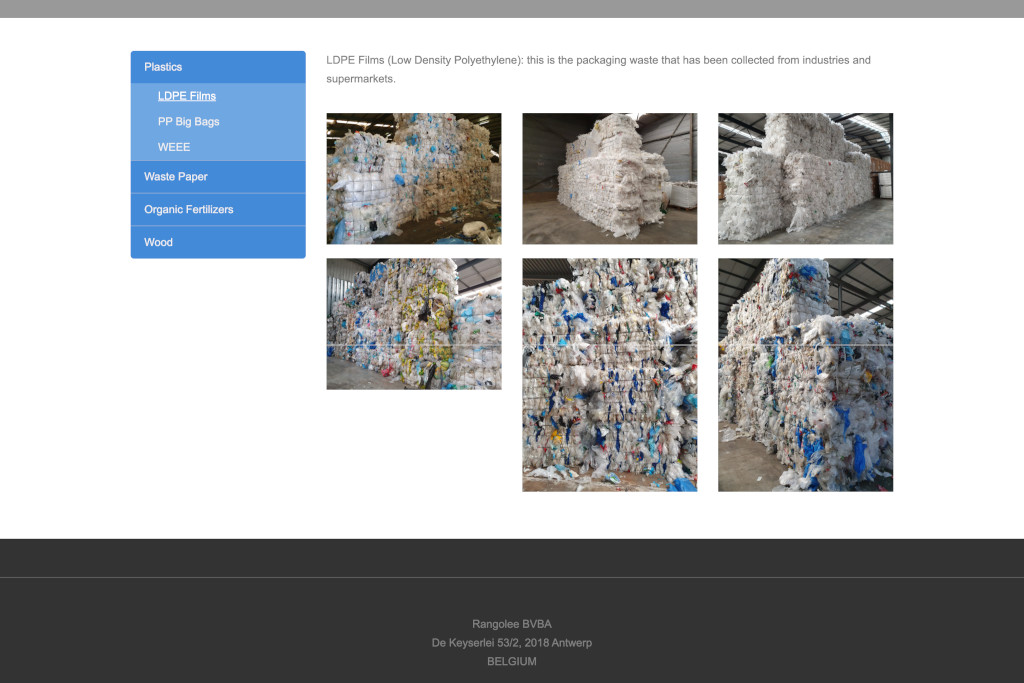1024x683 pixels.
Task: Click the Rangolee BVBA company name
Action: coord(511,623)
